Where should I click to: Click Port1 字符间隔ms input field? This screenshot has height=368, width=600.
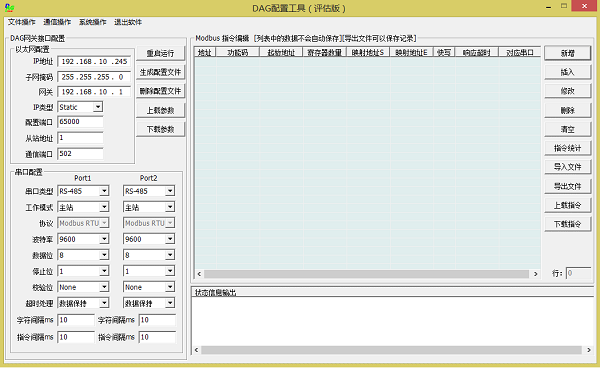(x=76, y=320)
